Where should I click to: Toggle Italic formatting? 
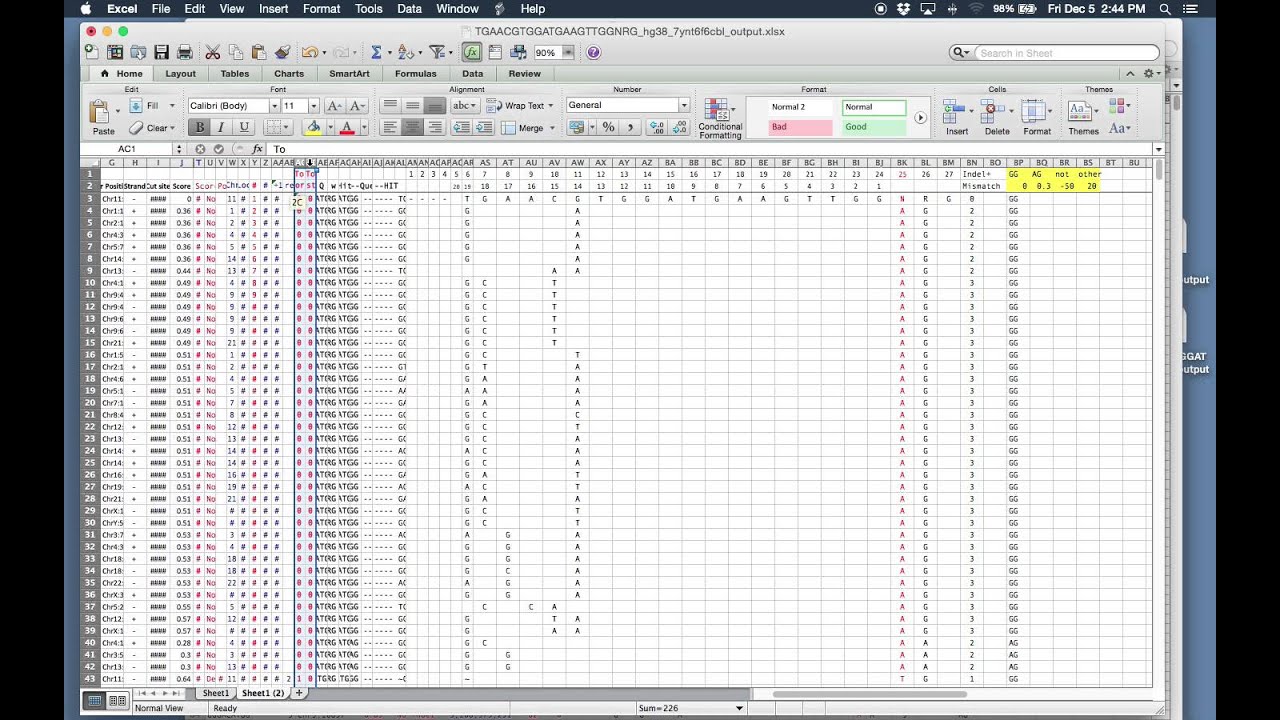[x=221, y=127]
